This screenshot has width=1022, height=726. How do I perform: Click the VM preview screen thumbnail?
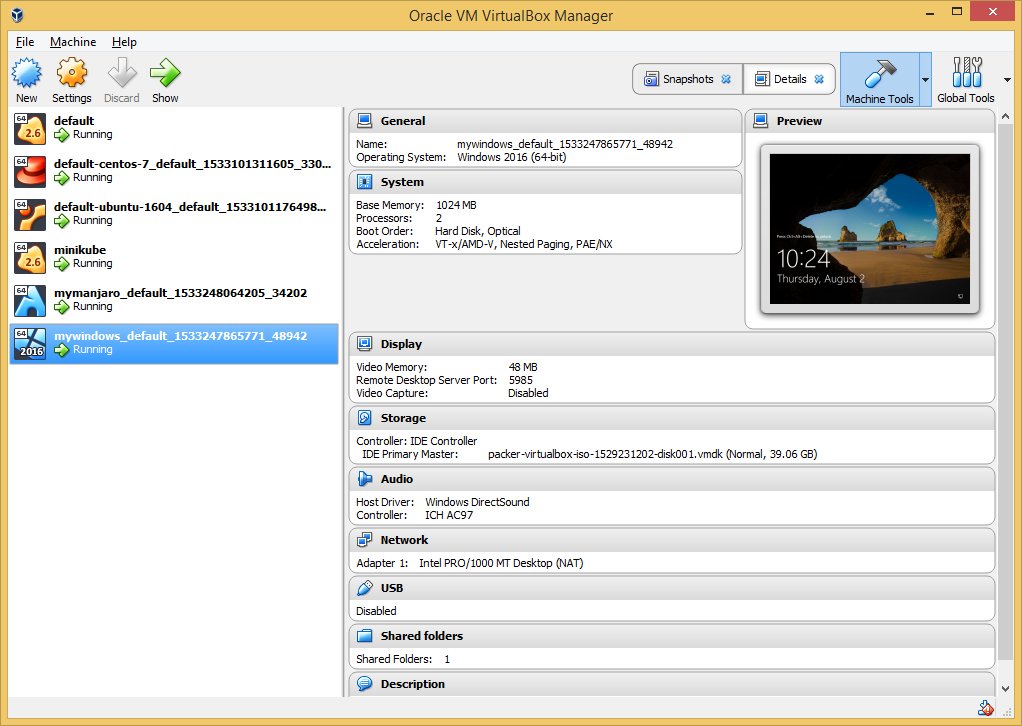[869, 229]
